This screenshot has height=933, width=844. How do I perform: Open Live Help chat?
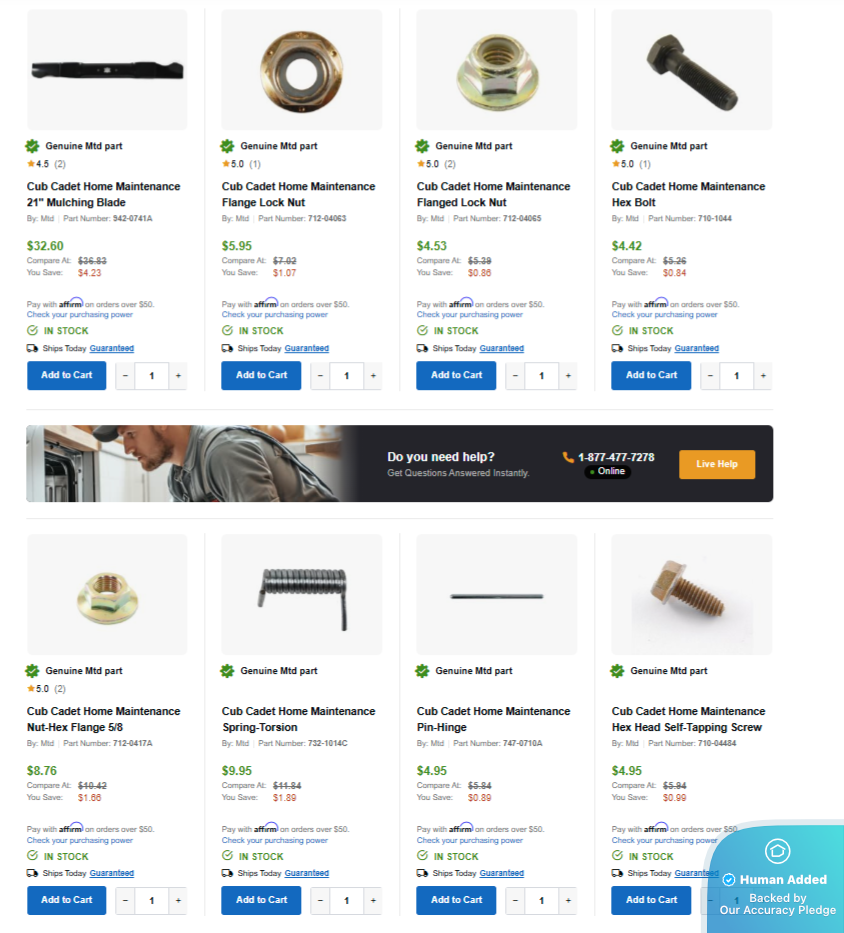[x=717, y=464]
